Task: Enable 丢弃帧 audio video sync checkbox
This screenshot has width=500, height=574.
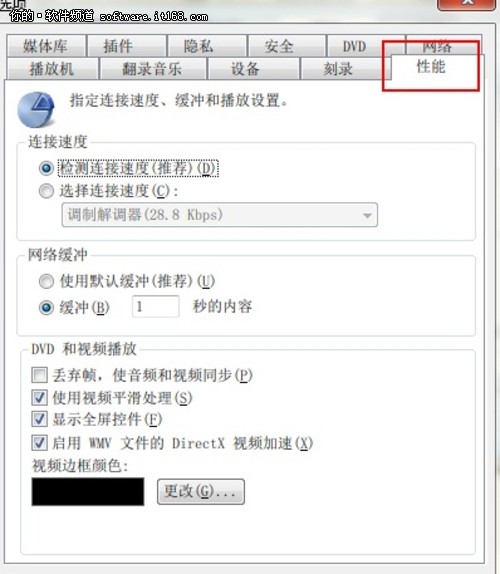Action: coord(40,375)
